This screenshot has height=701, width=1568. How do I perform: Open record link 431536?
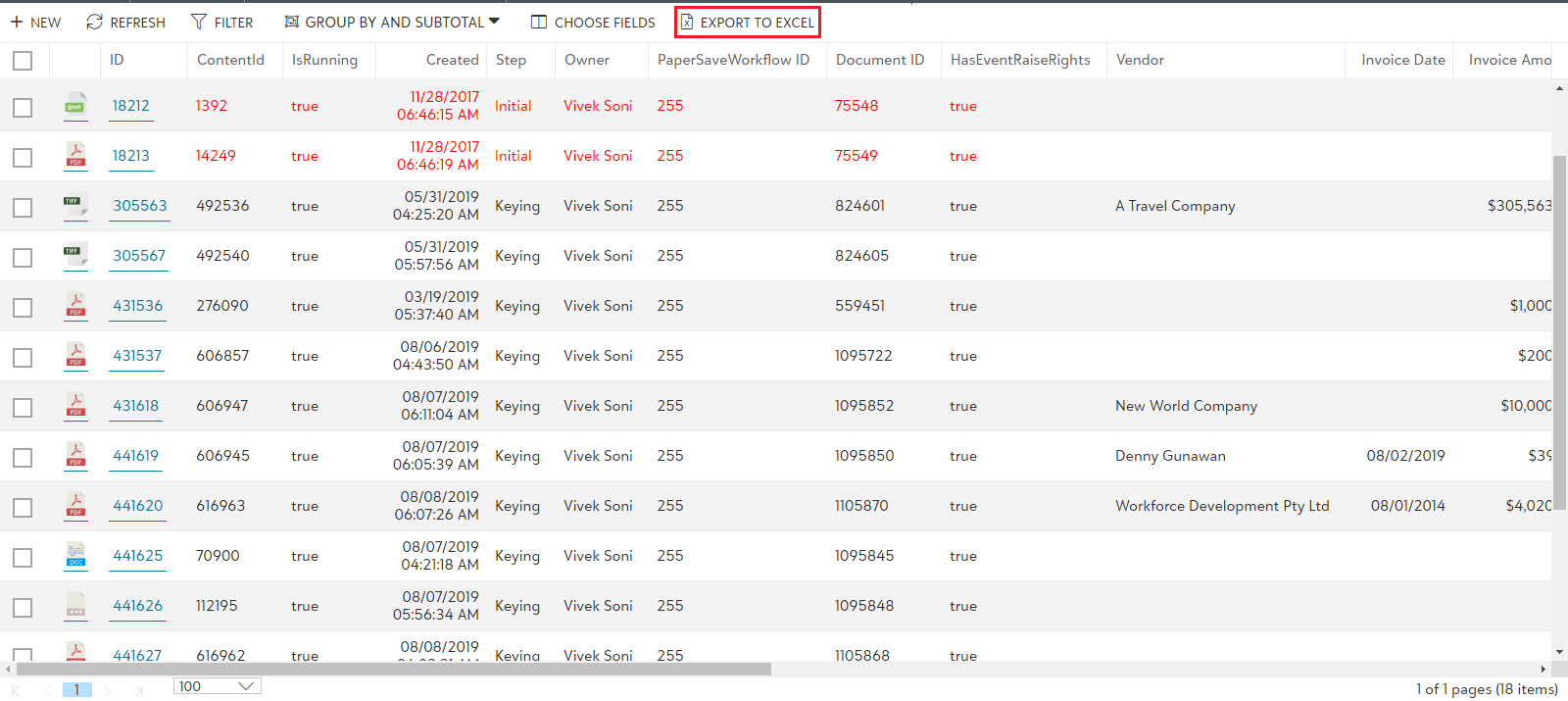pyautogui.click(x=137, y=306)
